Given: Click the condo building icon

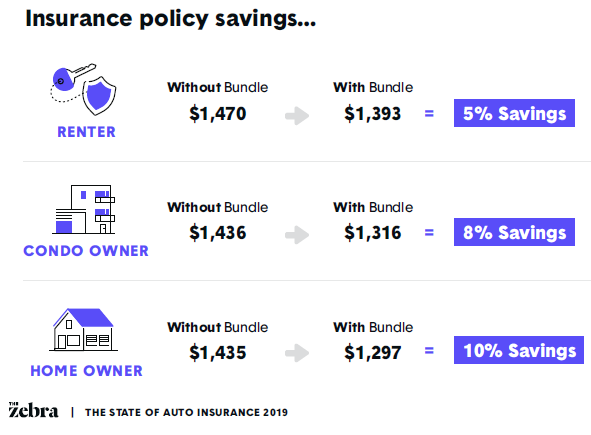Looking at the screenshot, I should click(84, 210).
